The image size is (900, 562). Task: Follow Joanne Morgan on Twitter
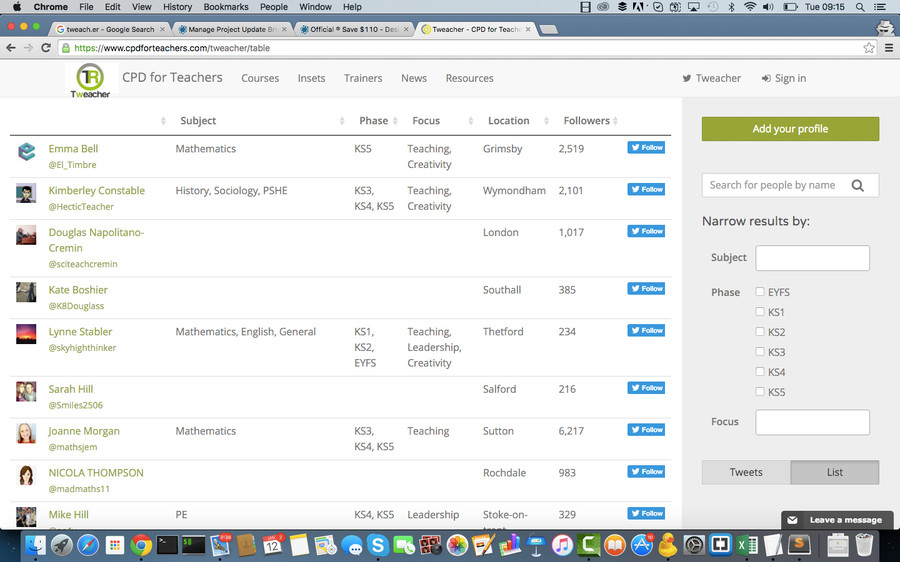[x=646, y=429]
